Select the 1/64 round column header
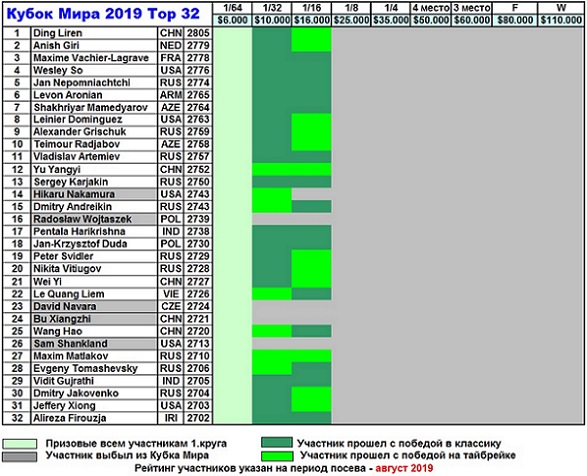The image size is (587, 476). pos(232,8)
